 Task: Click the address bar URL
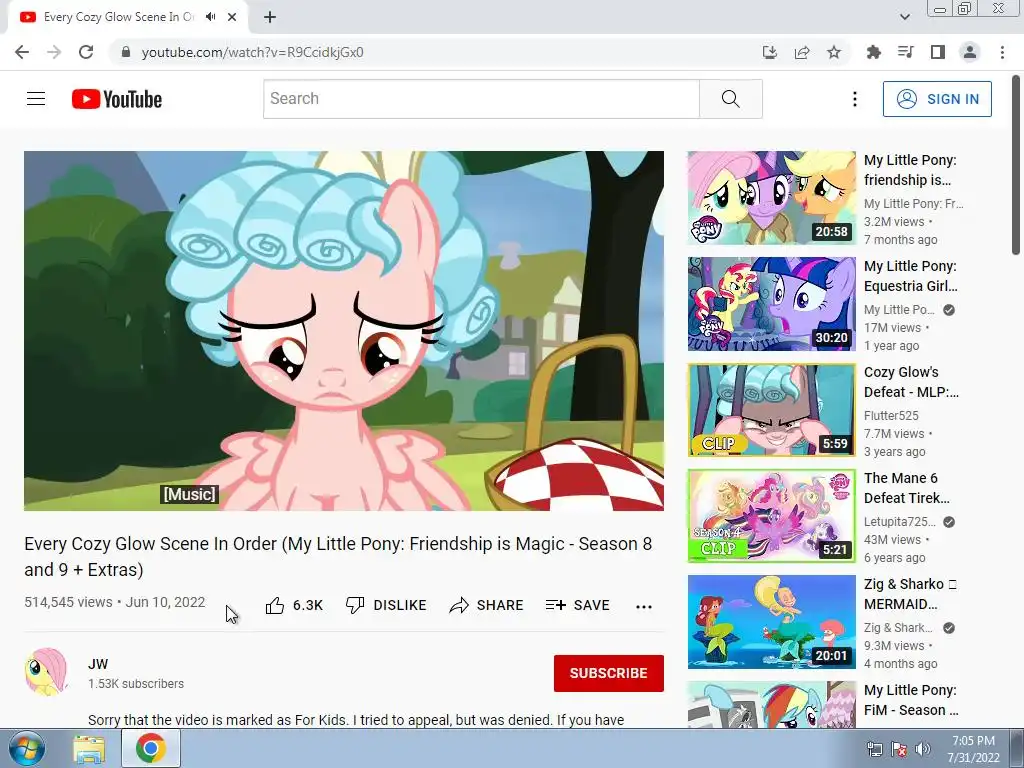252,52
